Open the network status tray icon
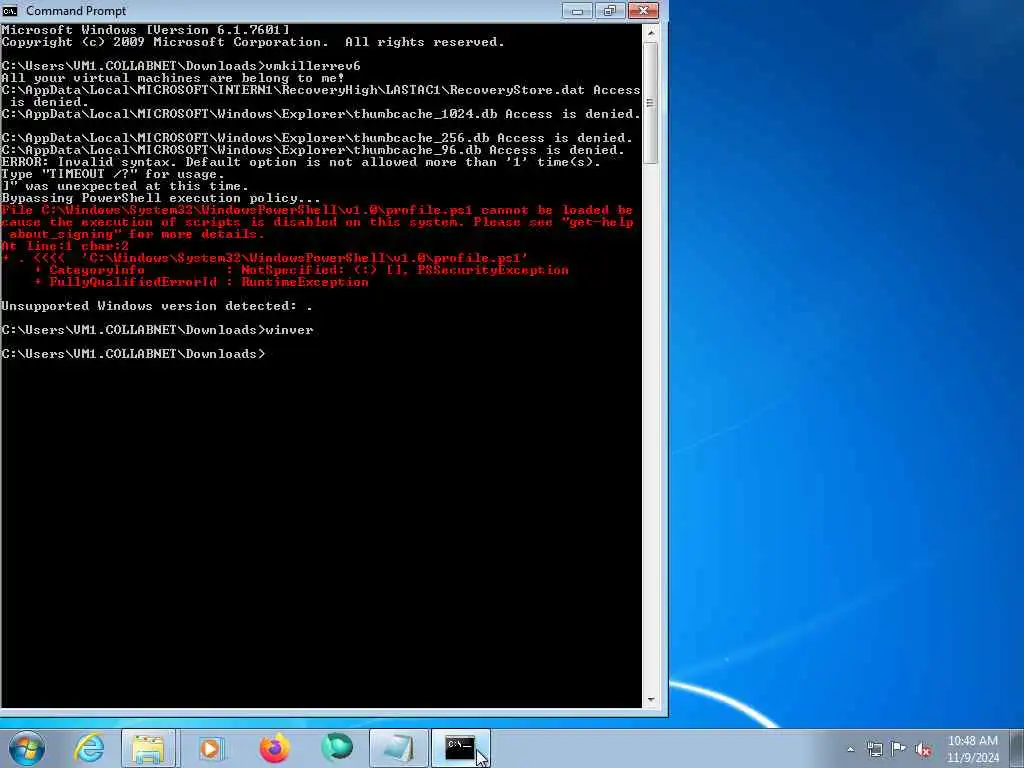This screenshot has height=768, width=1024. [874, 749]
